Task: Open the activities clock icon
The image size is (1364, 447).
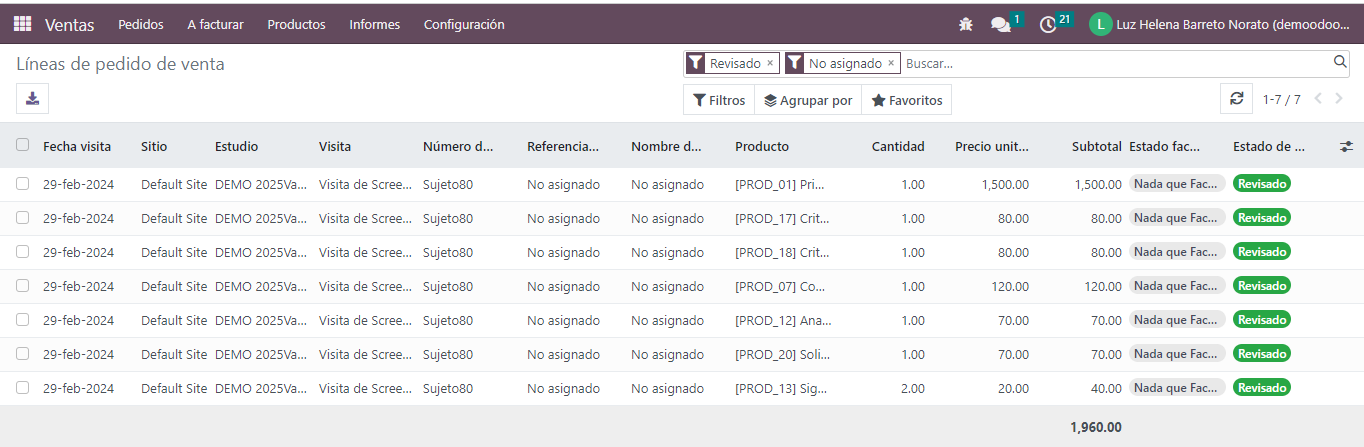Action: [x=1048, y=24]
